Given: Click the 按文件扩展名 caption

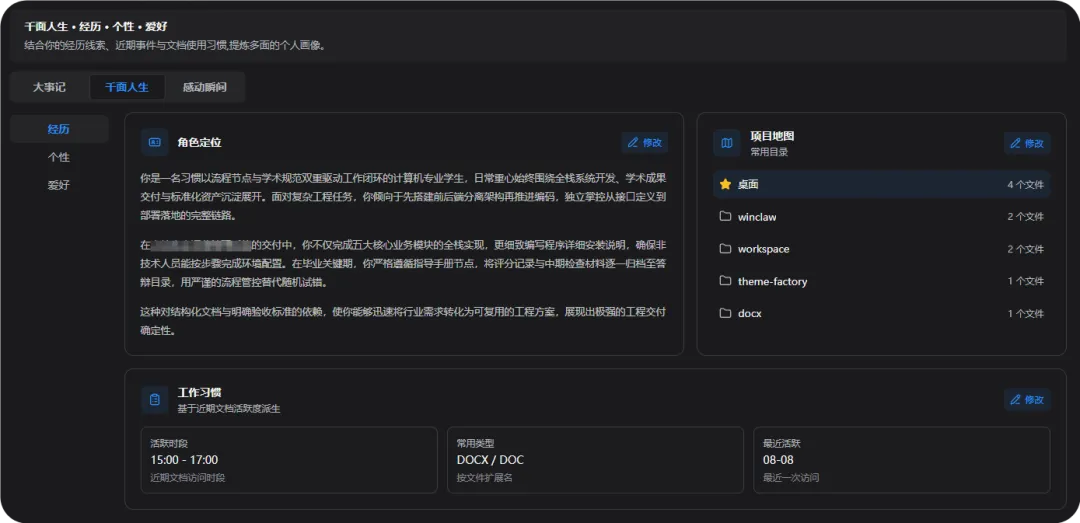Looking at the screenshot, I should coord(485,478).
